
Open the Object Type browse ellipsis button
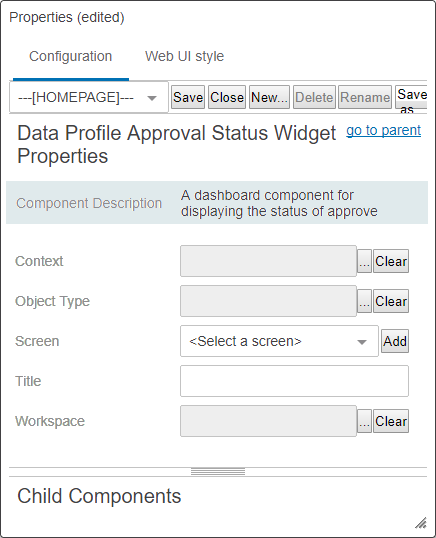(364, 301)
